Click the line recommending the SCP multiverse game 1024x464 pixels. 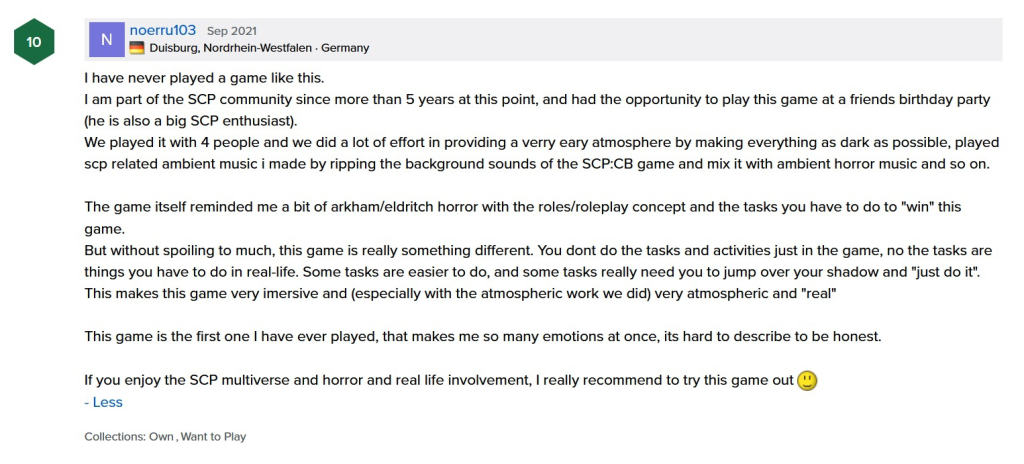439,381
